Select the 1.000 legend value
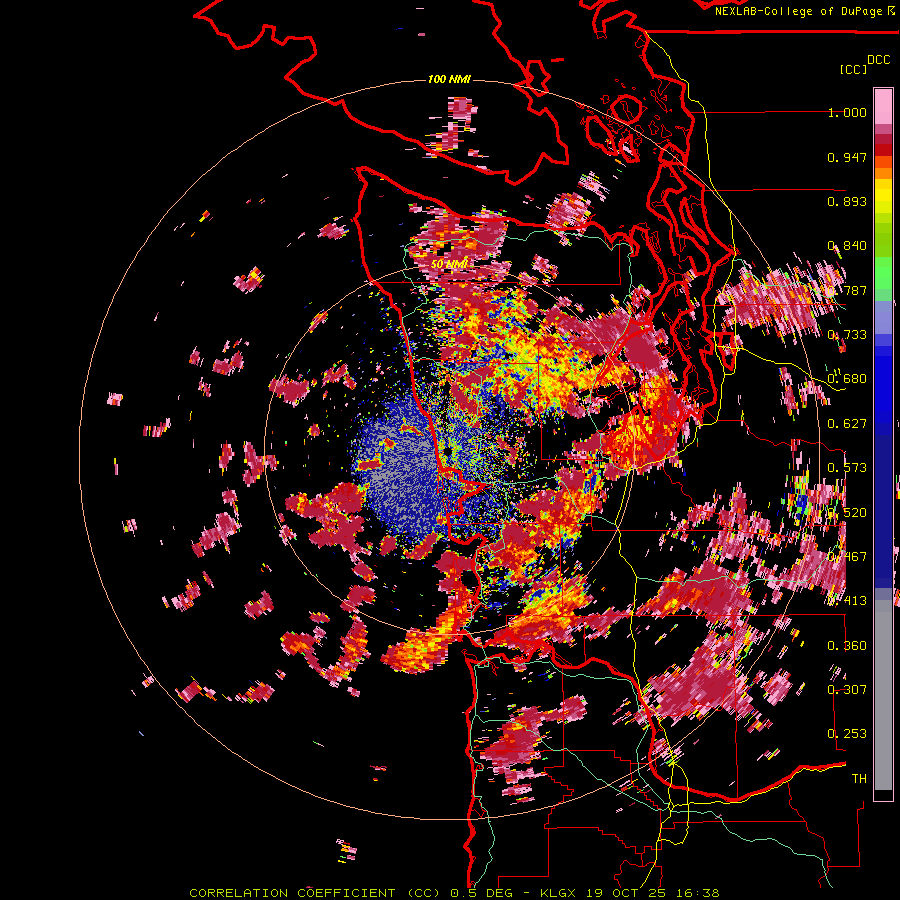 [x=847, y=112]
